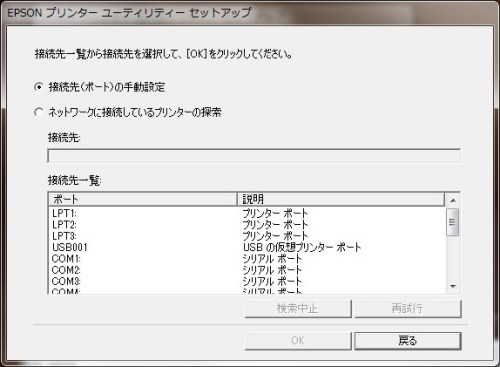Click the 再試行 button

pos(408,308)
